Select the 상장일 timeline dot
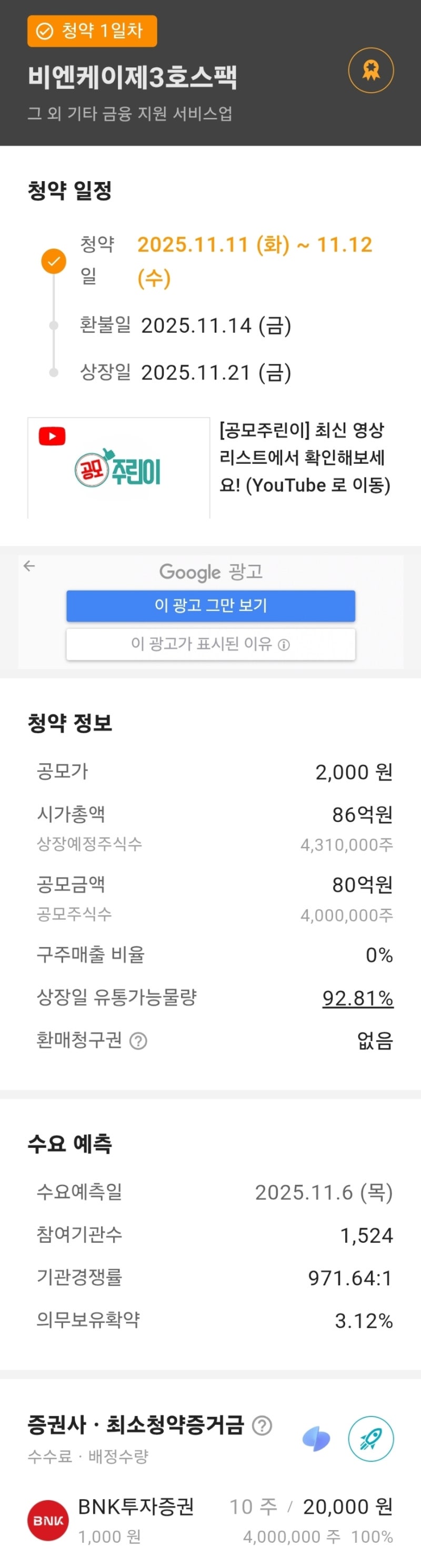Viewport: 421px width, 1568px height. tap(54, 373)
